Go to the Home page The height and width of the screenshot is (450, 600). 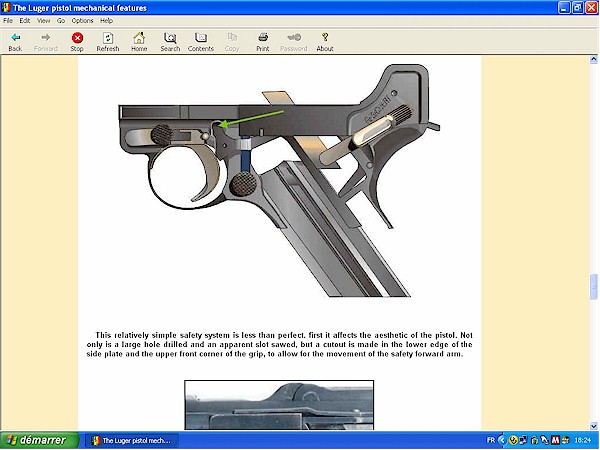pos(139,42)
